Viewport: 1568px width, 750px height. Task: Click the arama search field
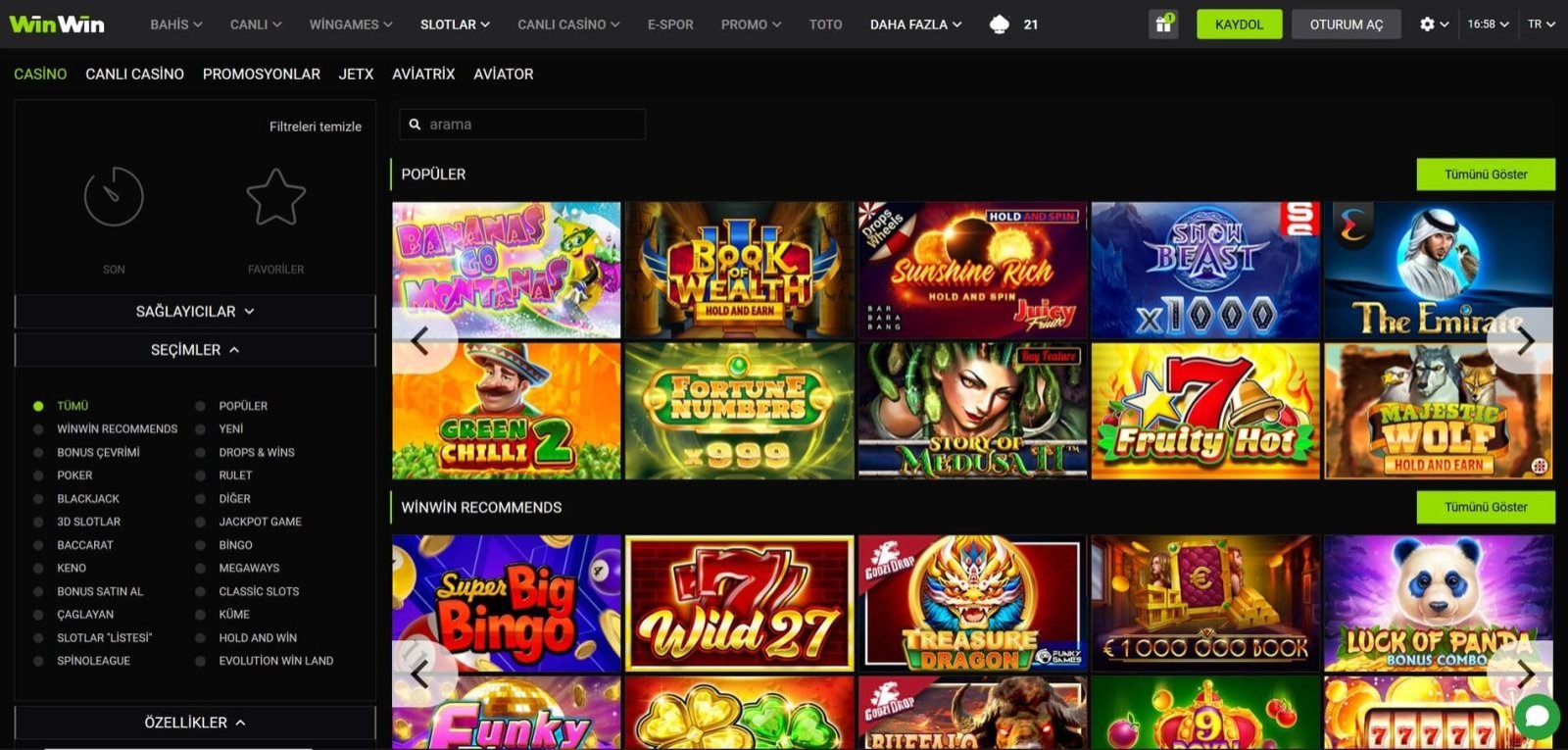click(x=522, y=125)
